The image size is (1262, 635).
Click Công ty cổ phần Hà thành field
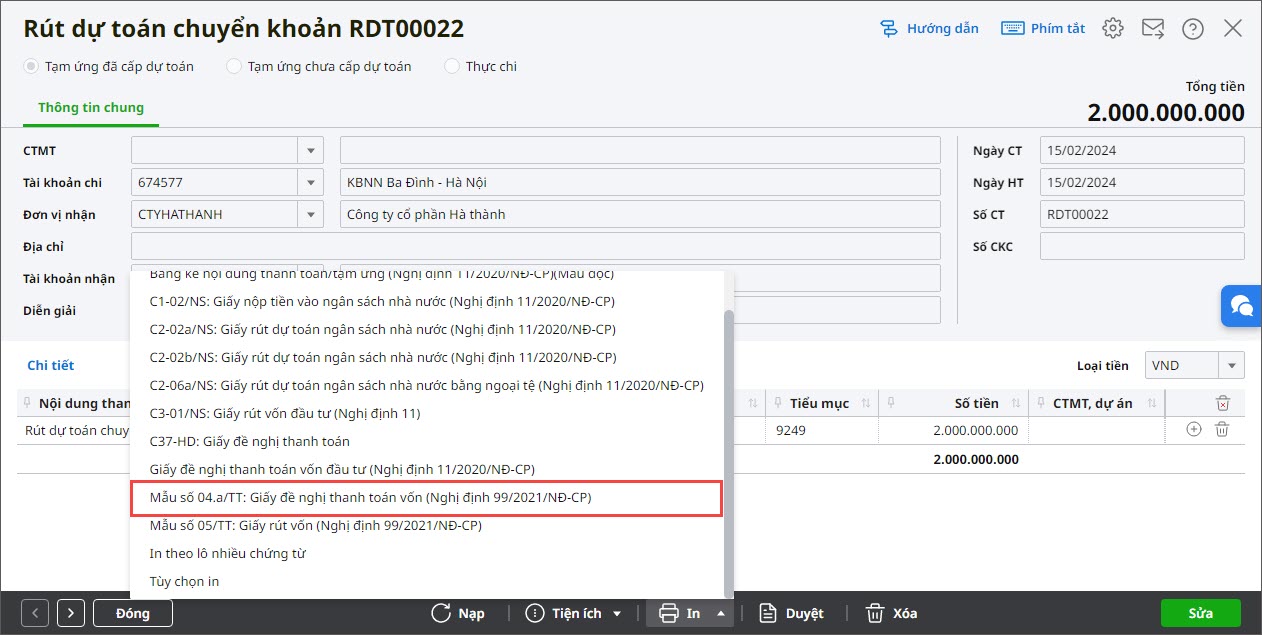pos(640,215)
